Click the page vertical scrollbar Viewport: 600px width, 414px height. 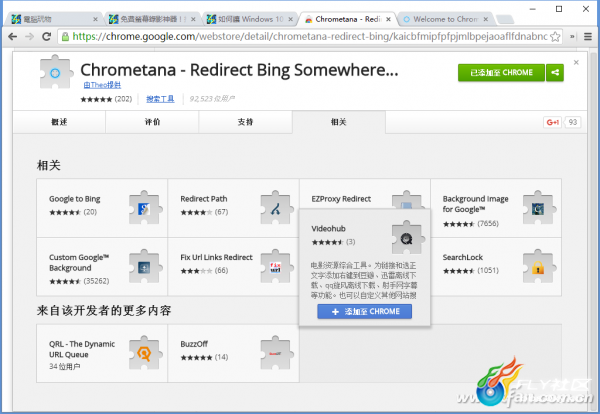(x=593, y=230)
